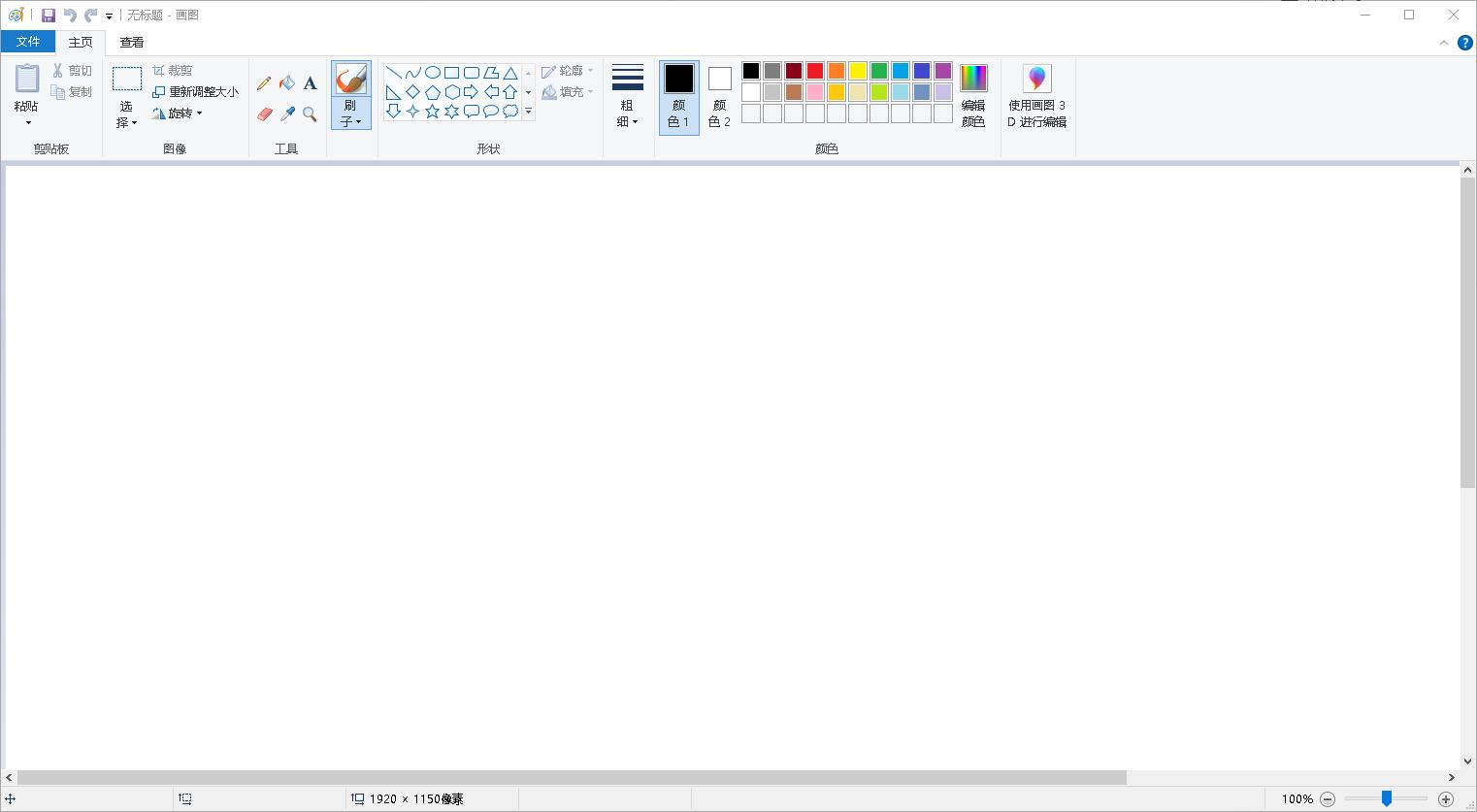The image size is (1477, 812).
Task: Select the Eraser tool
Action: click(x=264, y=114)
